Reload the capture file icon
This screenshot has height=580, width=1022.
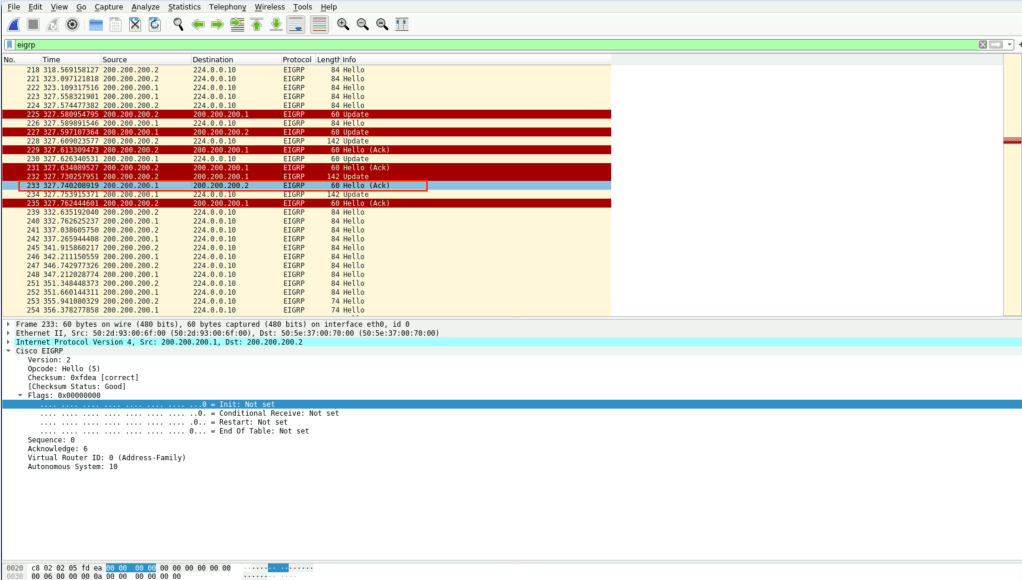point(154,24)
